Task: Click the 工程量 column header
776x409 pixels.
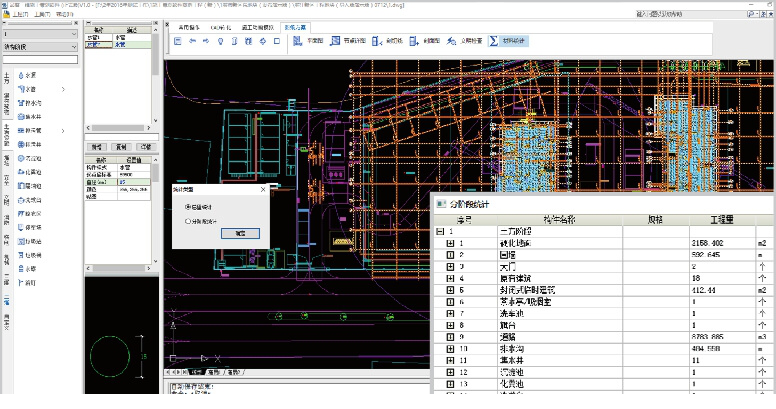Action: (x=722, y=219)
